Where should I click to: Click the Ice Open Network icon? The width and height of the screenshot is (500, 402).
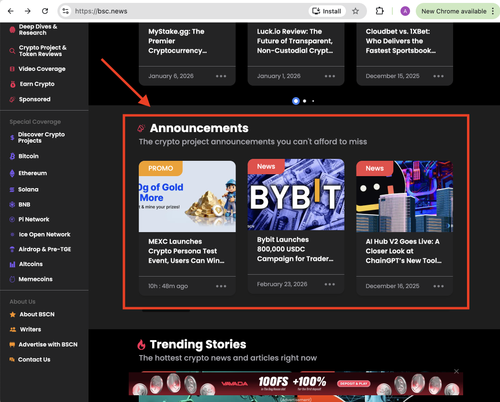12,235
